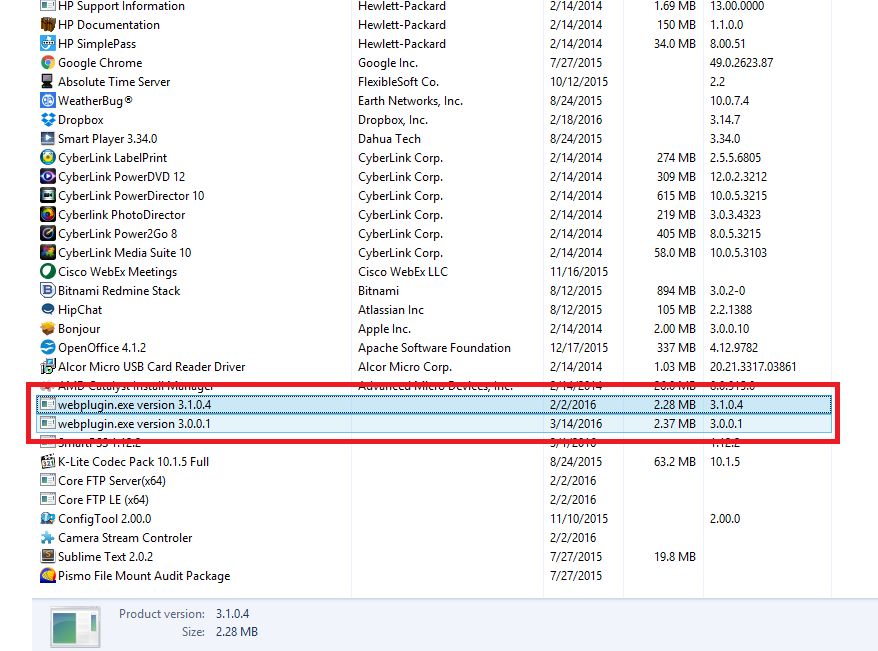Viewport: 878px width, 651px height.
Task: Click publisher Earth Networks, Inc.
Action: 410,101
